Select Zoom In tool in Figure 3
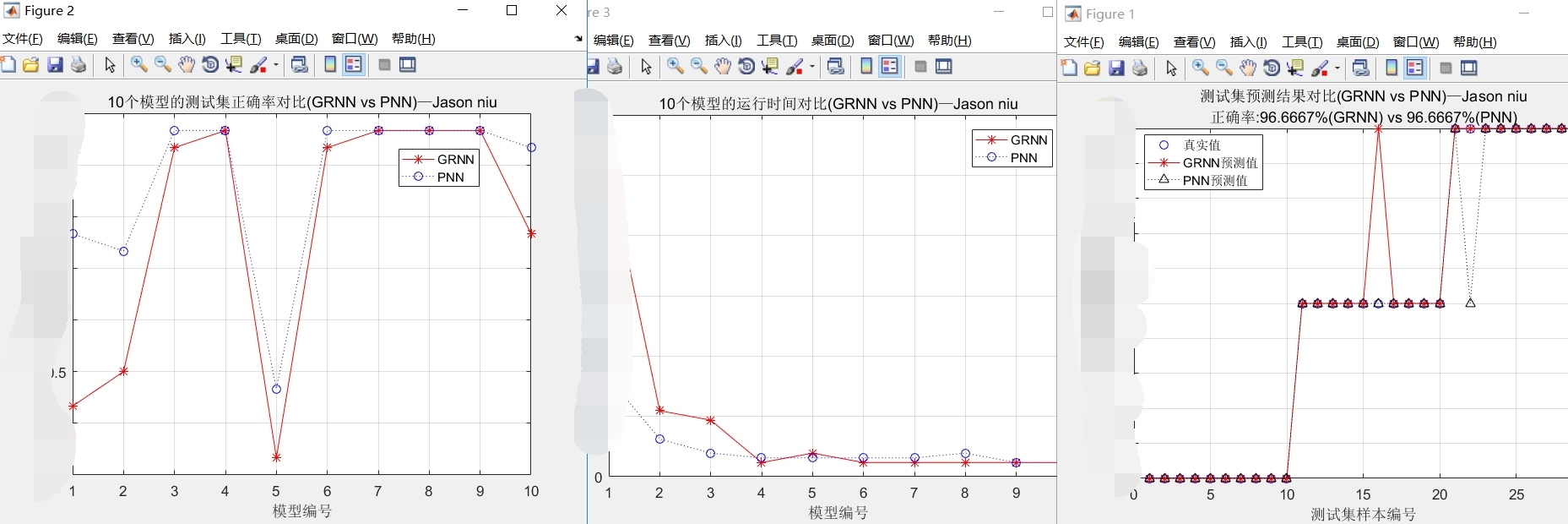The width and height of the screenshot is (1568, 524). (x=675, y=67)
